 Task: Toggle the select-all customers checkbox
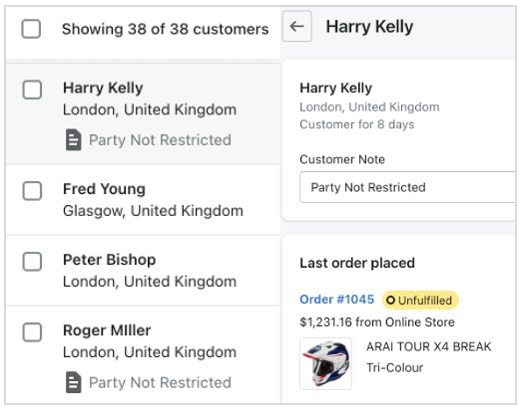tap(31, 29)
